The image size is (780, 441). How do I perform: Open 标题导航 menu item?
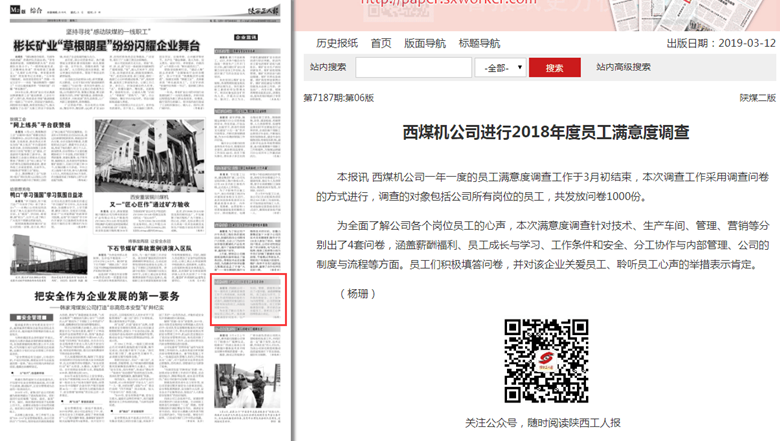[x=479, y=43]
